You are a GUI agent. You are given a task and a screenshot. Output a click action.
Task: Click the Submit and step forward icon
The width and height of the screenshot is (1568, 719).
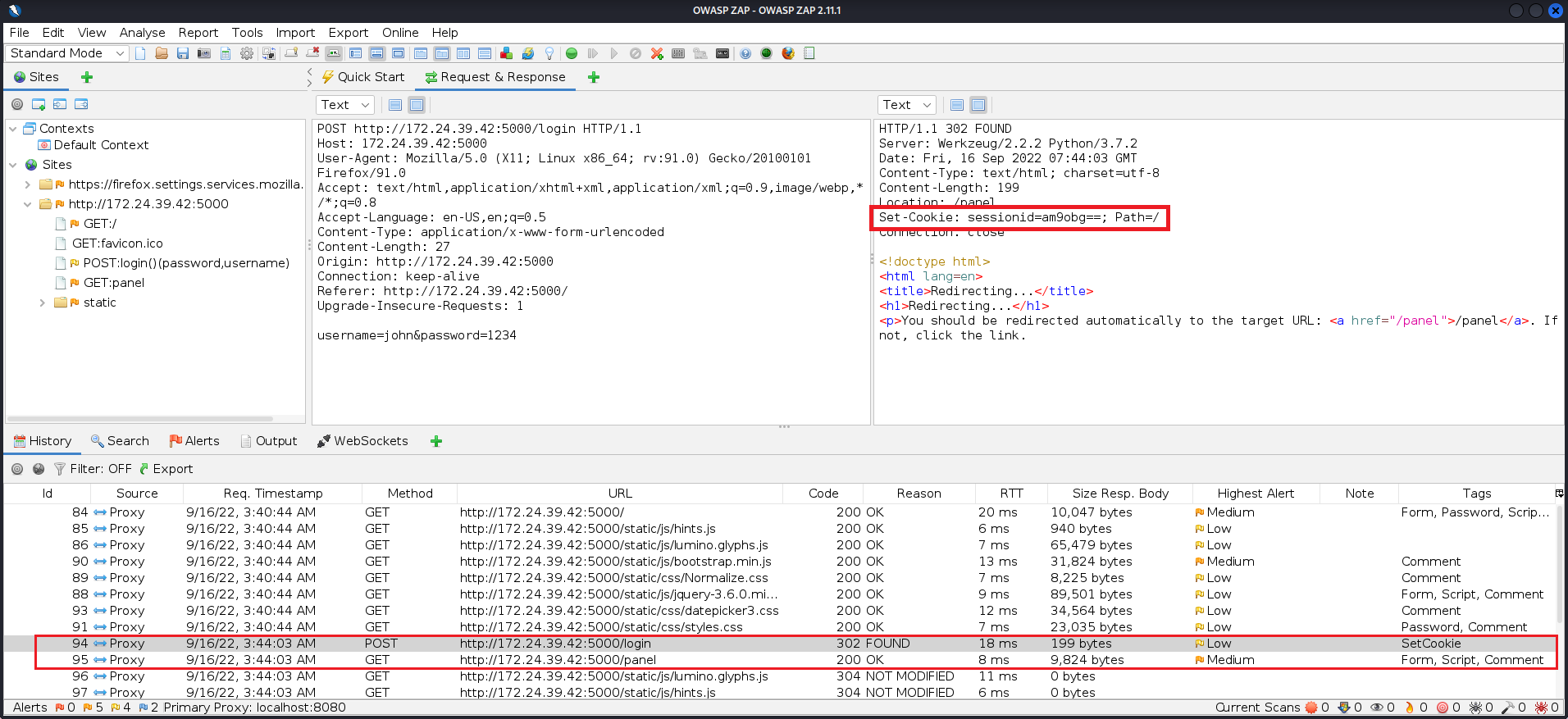coord(593,53)
